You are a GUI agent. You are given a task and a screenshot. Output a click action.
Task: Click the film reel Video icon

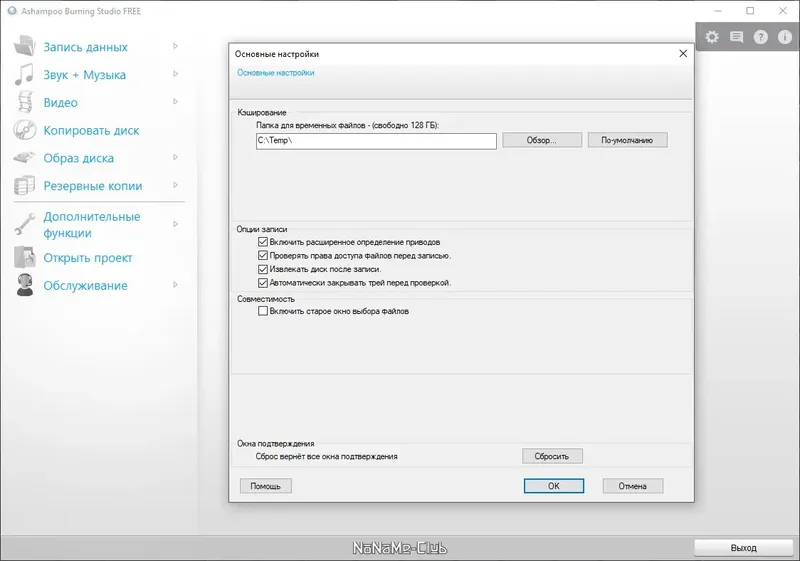pos(25,102)
